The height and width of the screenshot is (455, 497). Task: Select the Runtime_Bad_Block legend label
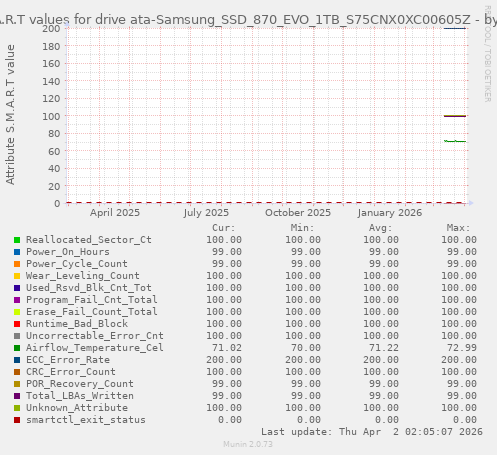click(x=77, y=324)
